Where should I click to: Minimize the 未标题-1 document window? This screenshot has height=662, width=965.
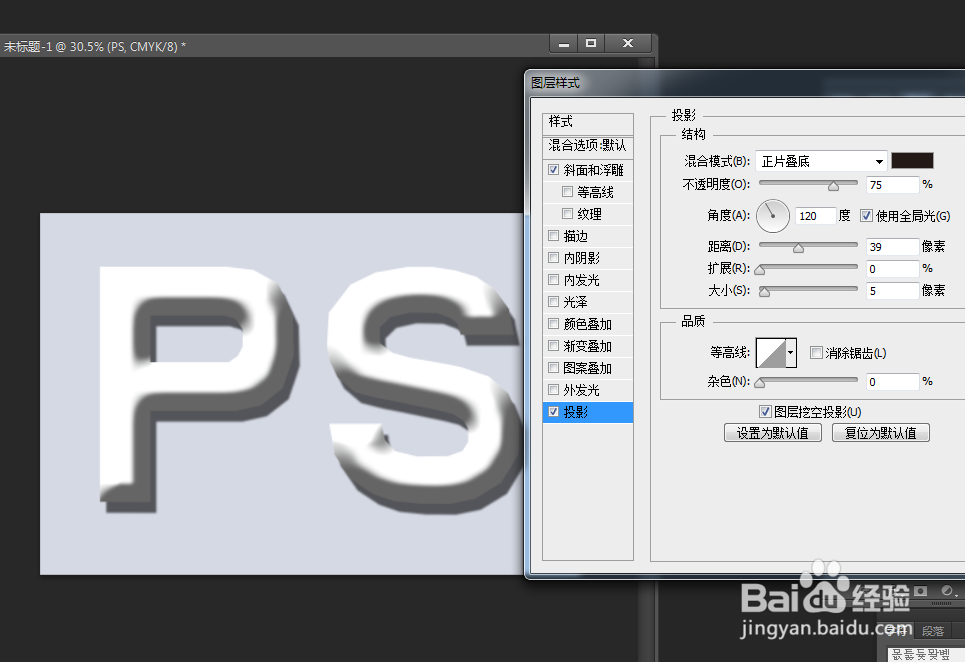pos(563,44)
